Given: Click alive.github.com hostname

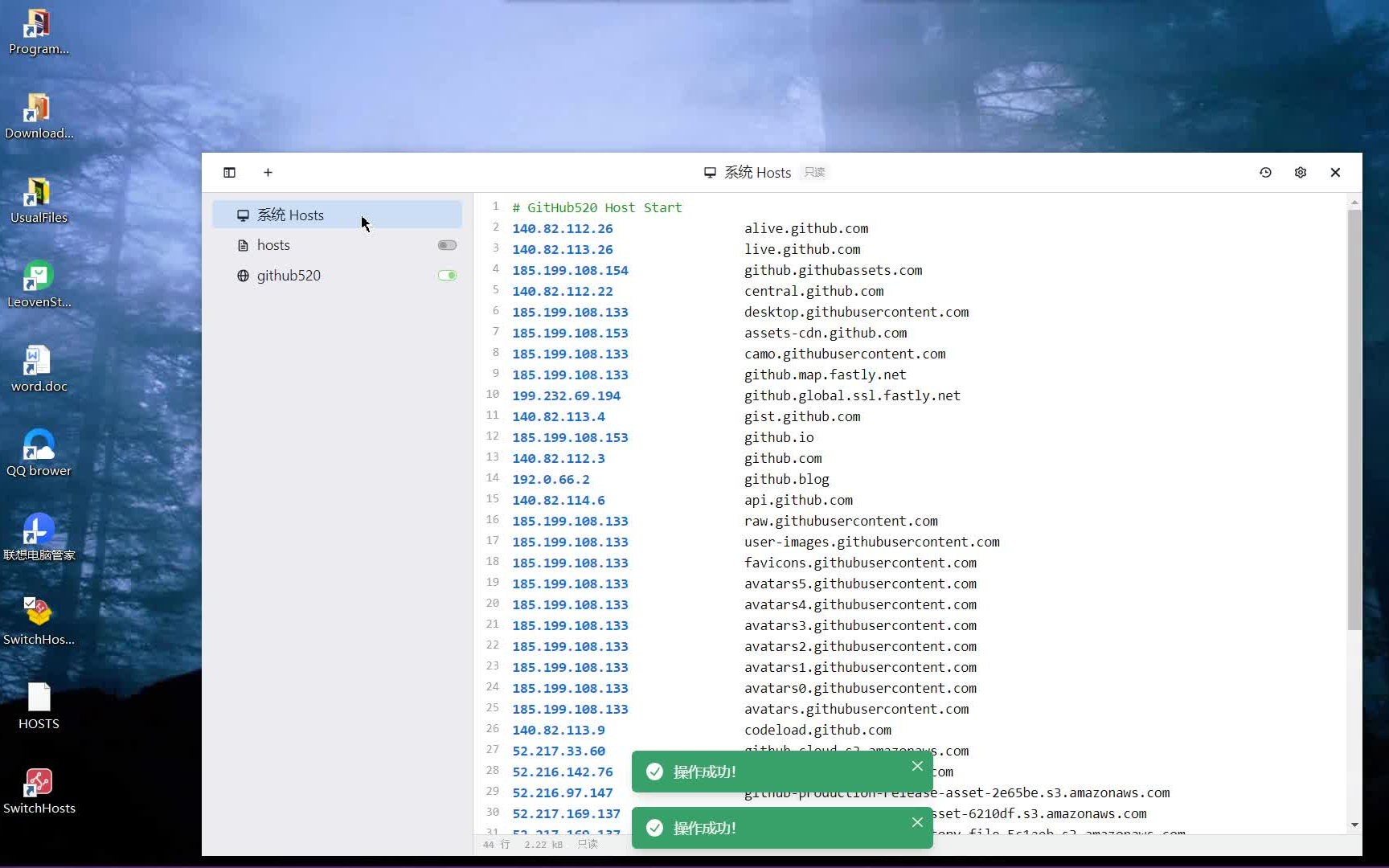Looking at the screenshot, I should [x=806, y=228].
